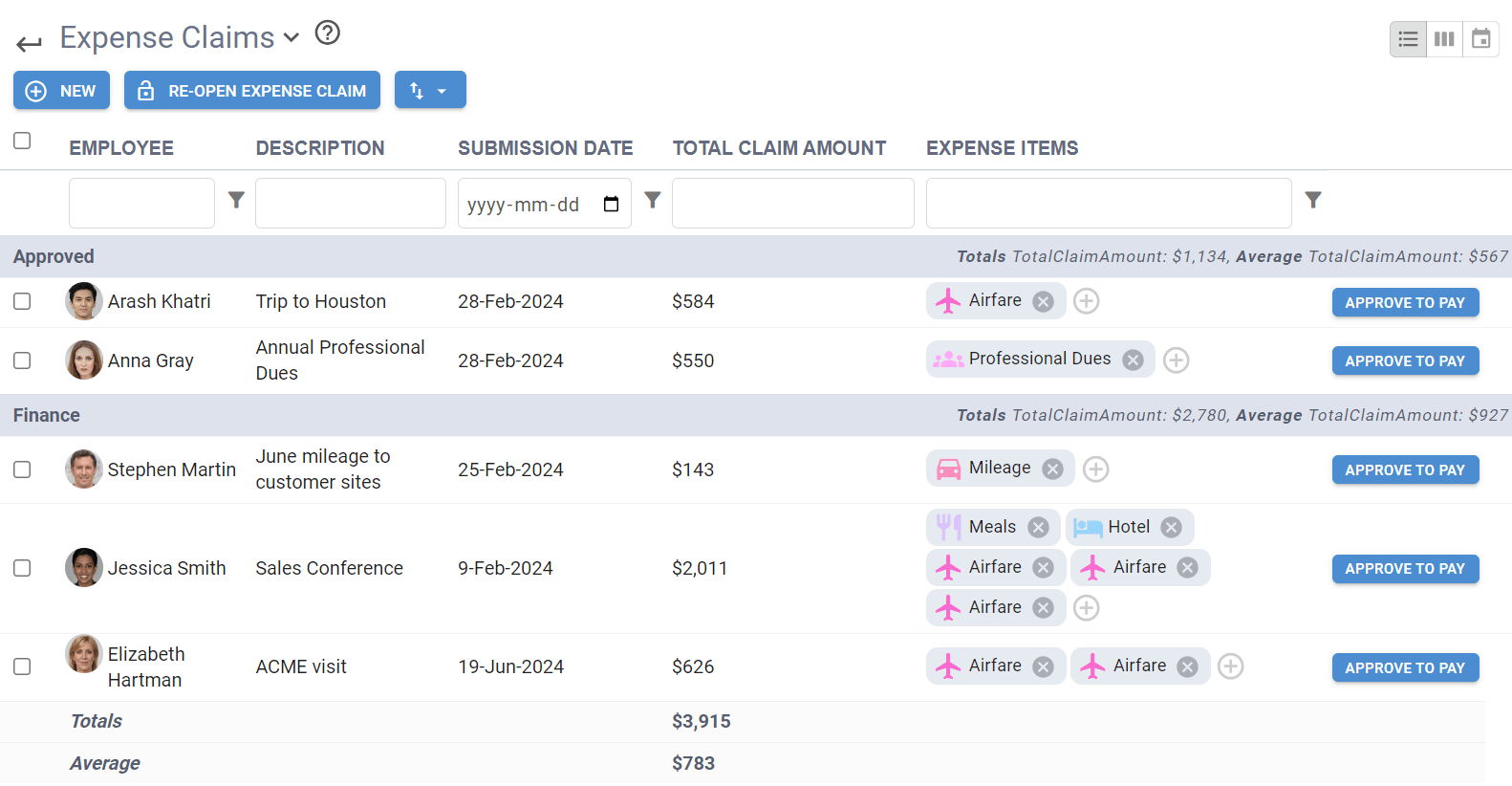
Task: Remove Hotel item from Jessica Smith's claim
Action: coord(1171,528)
